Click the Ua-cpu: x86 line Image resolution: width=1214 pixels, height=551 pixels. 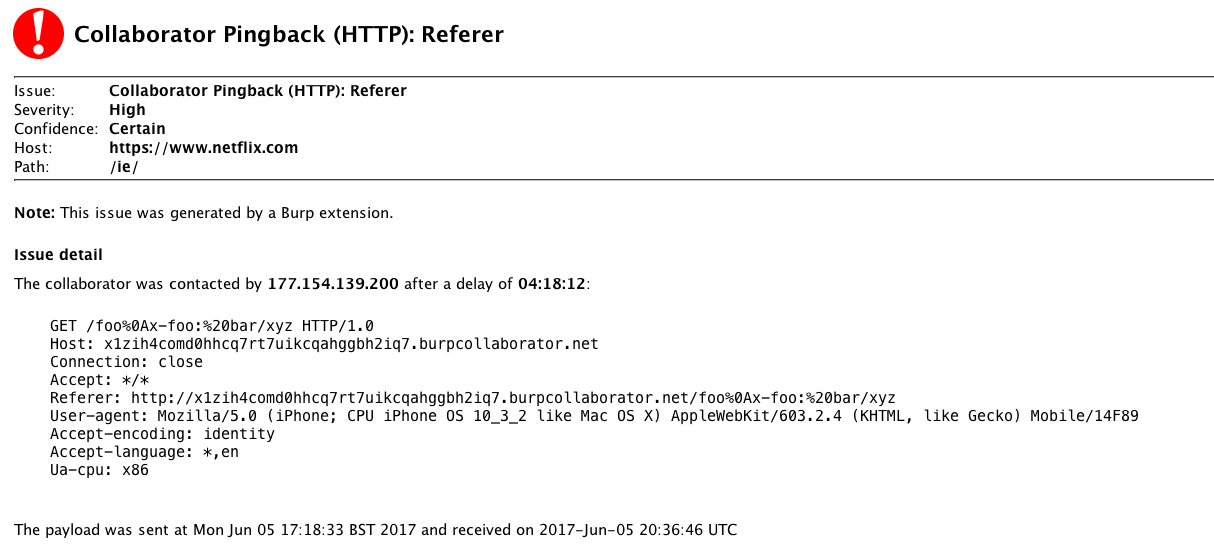click(99, 470)
